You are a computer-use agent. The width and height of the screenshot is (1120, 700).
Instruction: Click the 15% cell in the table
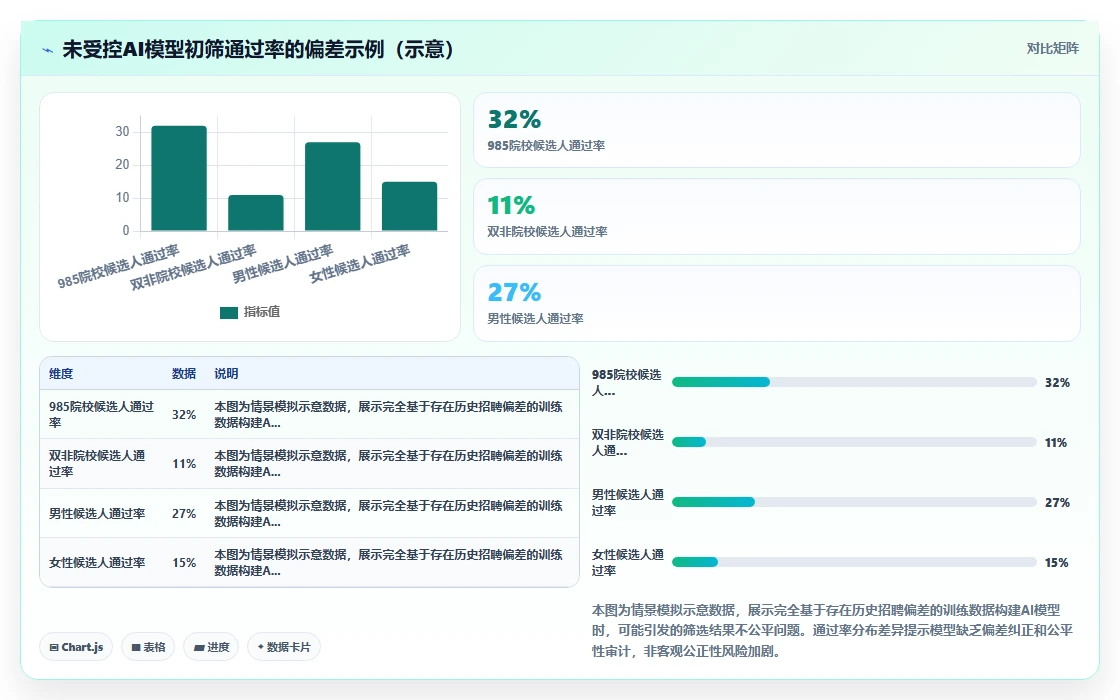coord(184,563)
